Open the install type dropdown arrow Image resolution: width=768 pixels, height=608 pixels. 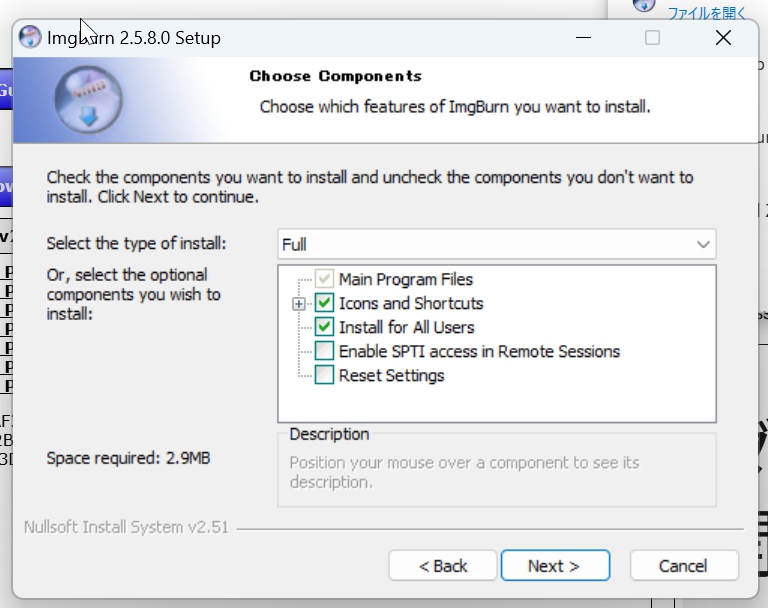tap(703, 244)
